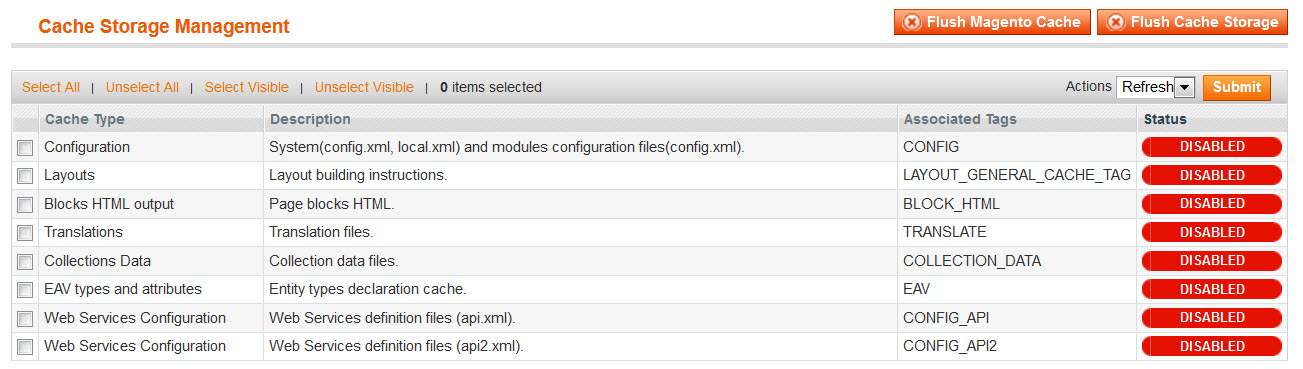Select the Blocks HTML output checkbox
1303x369 pixels.
(25, 204)
